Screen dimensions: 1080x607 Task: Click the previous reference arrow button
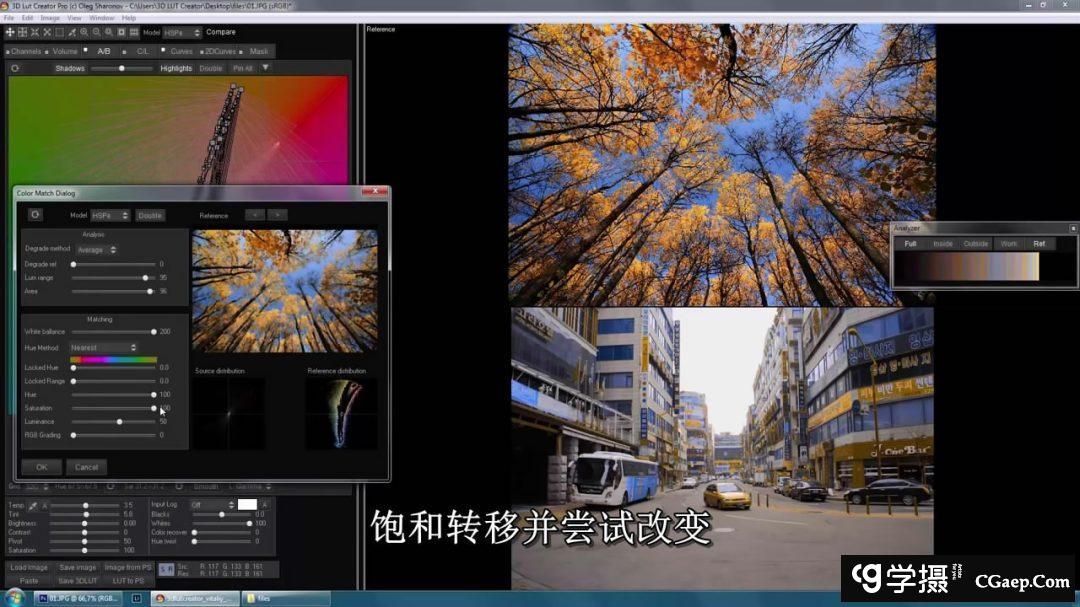coord(254,215)
